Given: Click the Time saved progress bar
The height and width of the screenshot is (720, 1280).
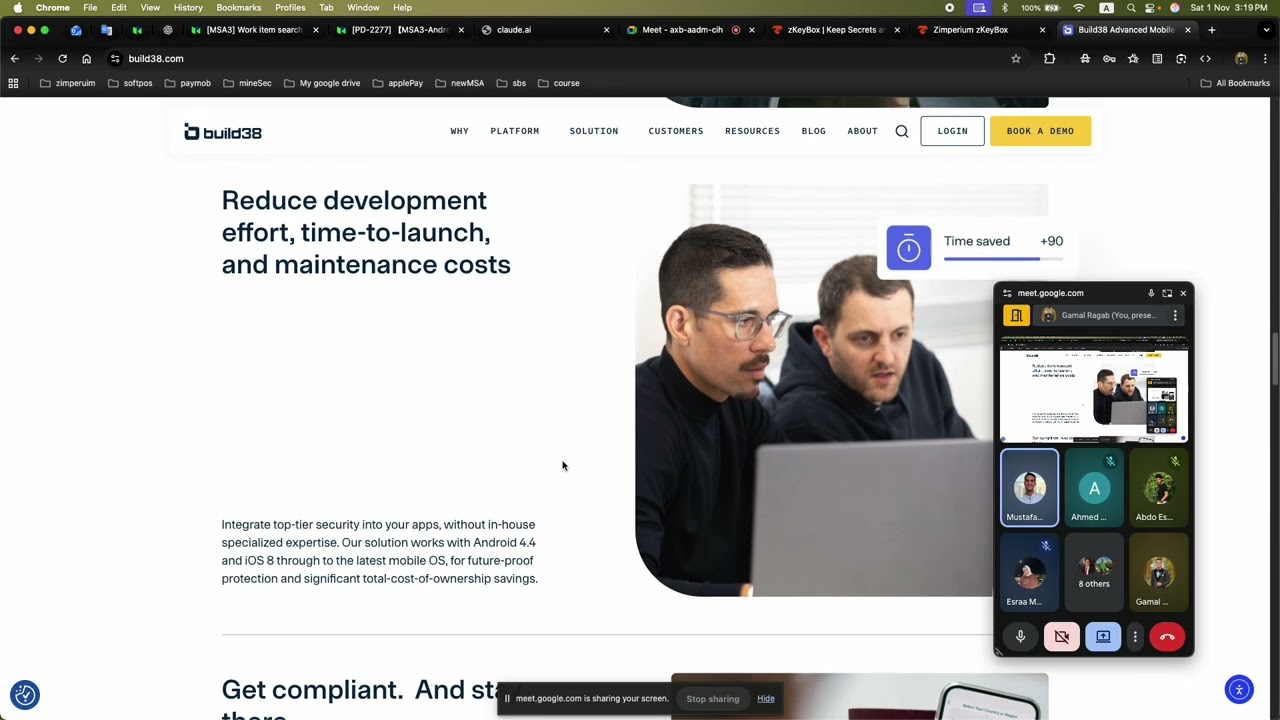Looking at the screenshot, I should [x=1003, y=259].
